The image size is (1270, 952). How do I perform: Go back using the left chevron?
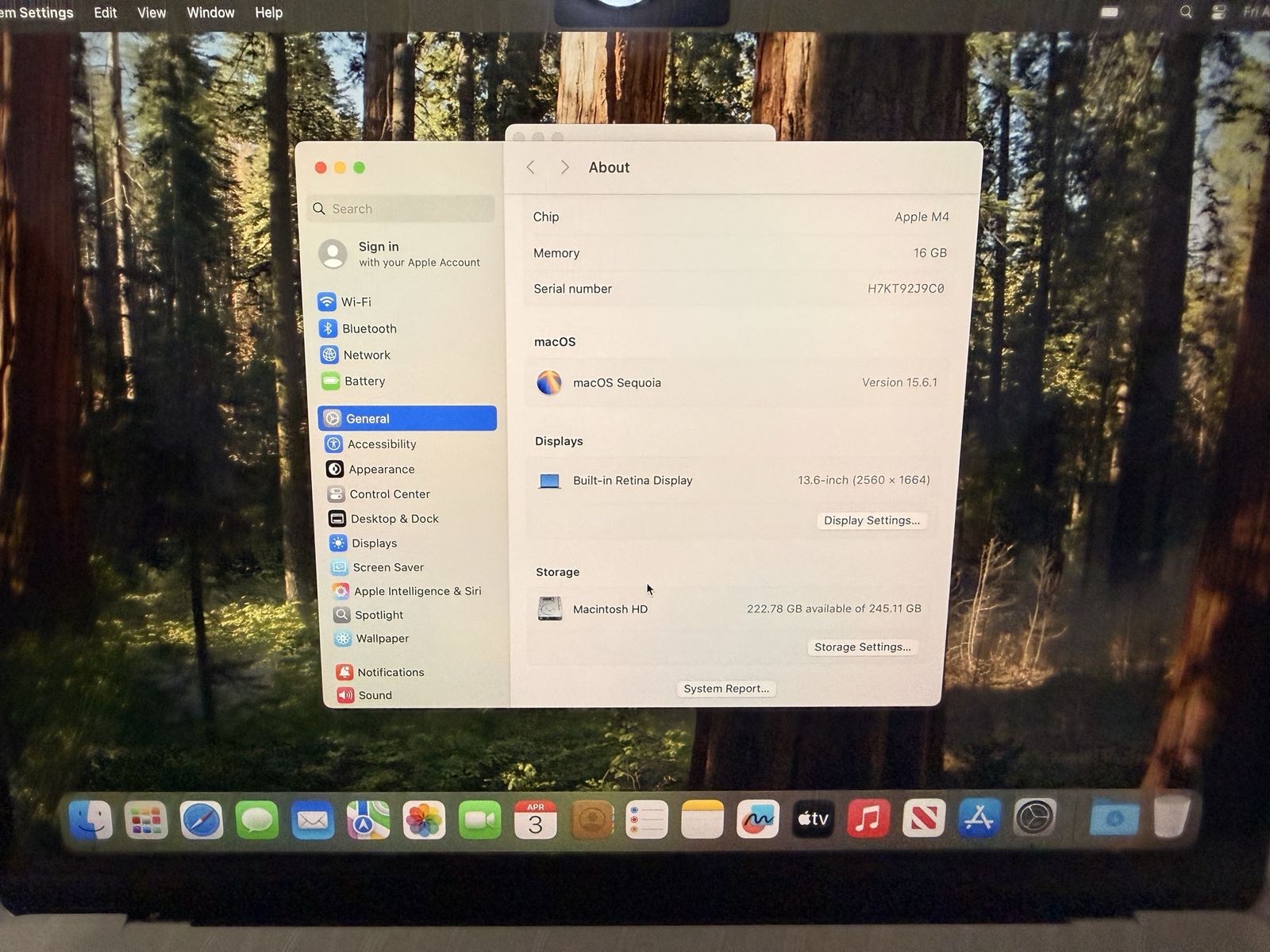530,167
